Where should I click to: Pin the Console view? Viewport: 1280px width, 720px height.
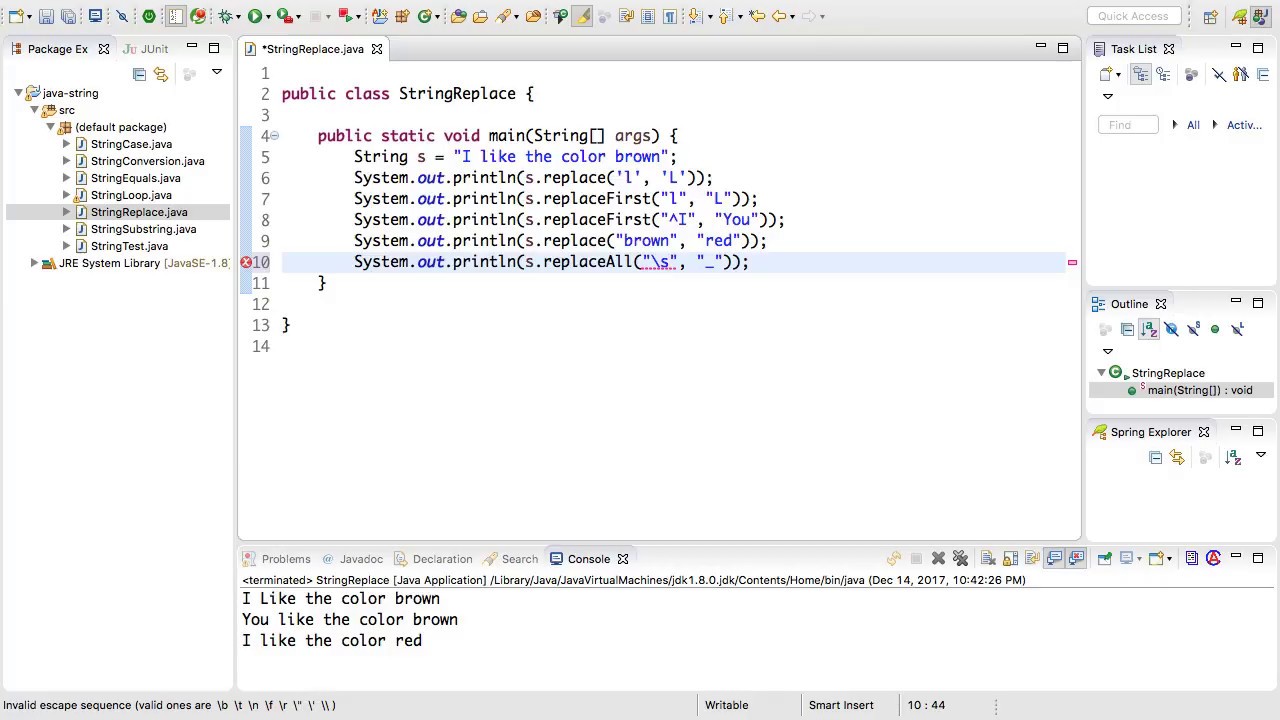(1104, 559)
